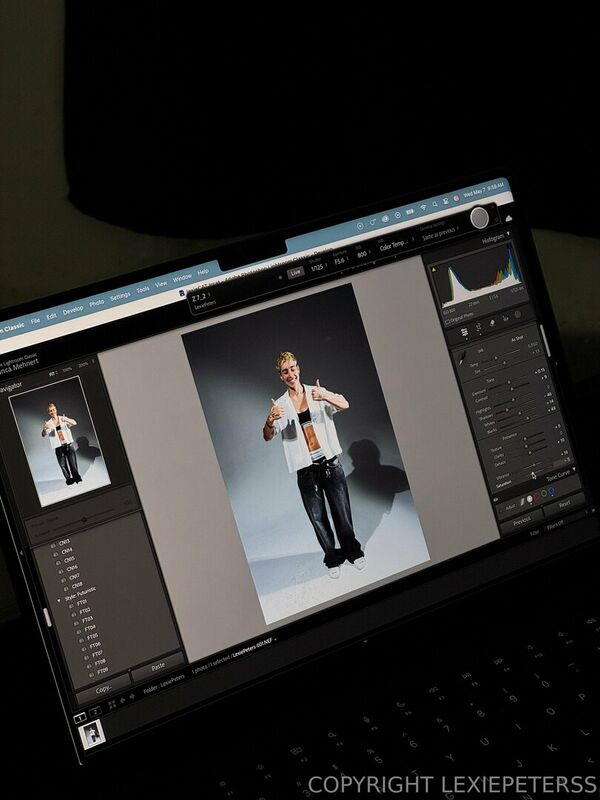Open the File menu
The width and height of the screenshot is (600, 800).
pyautogui.click(x=35, y=321)
